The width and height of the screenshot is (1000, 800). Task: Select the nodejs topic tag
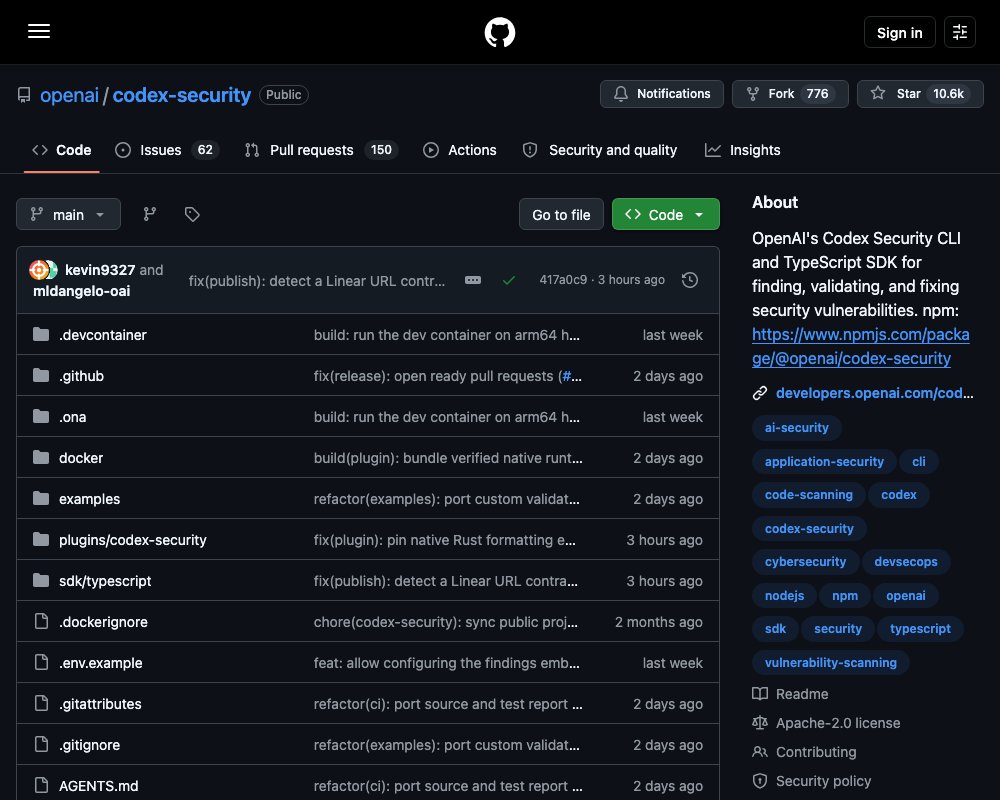click(784, 595)
